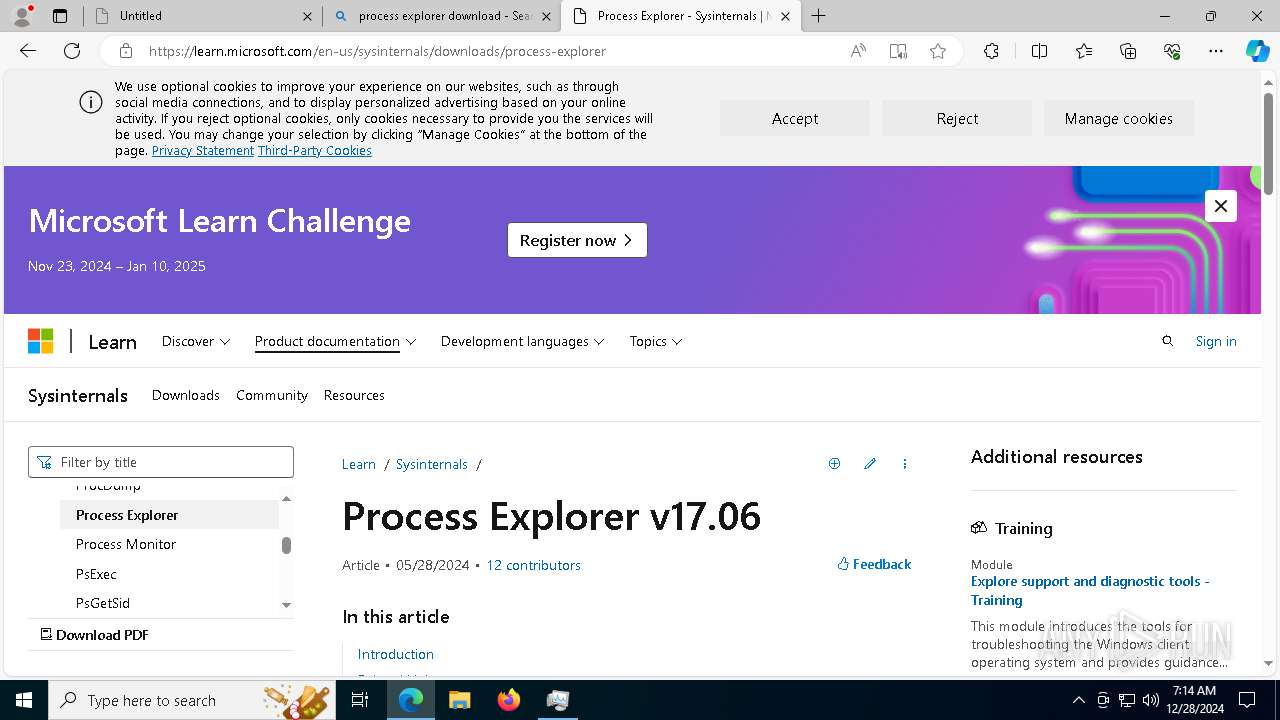The image size is (1280, 720).
Task: Open the Community menu item
Action: pos(272,395)
